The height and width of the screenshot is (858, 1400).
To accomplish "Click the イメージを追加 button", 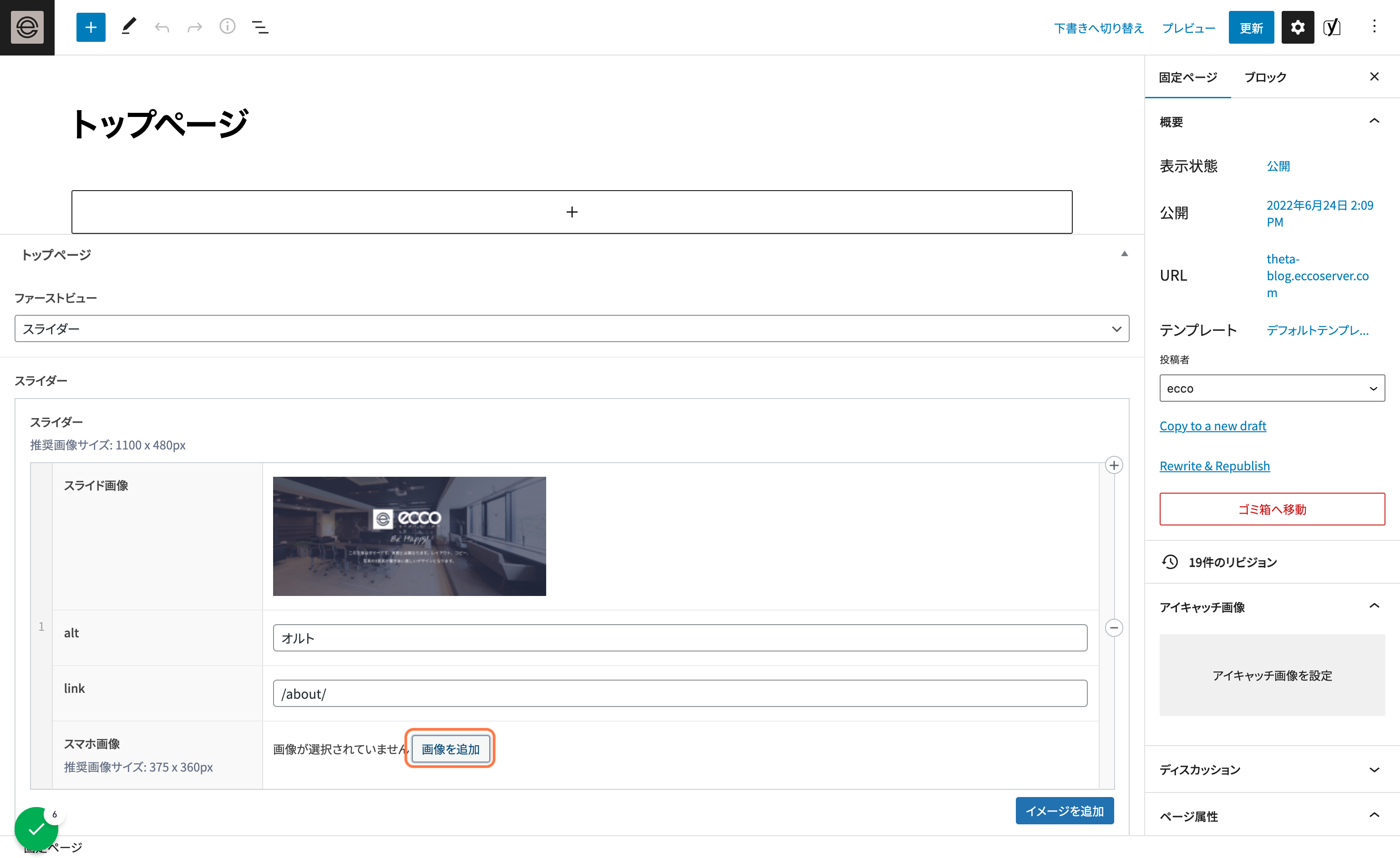I will pos(1064,811).
